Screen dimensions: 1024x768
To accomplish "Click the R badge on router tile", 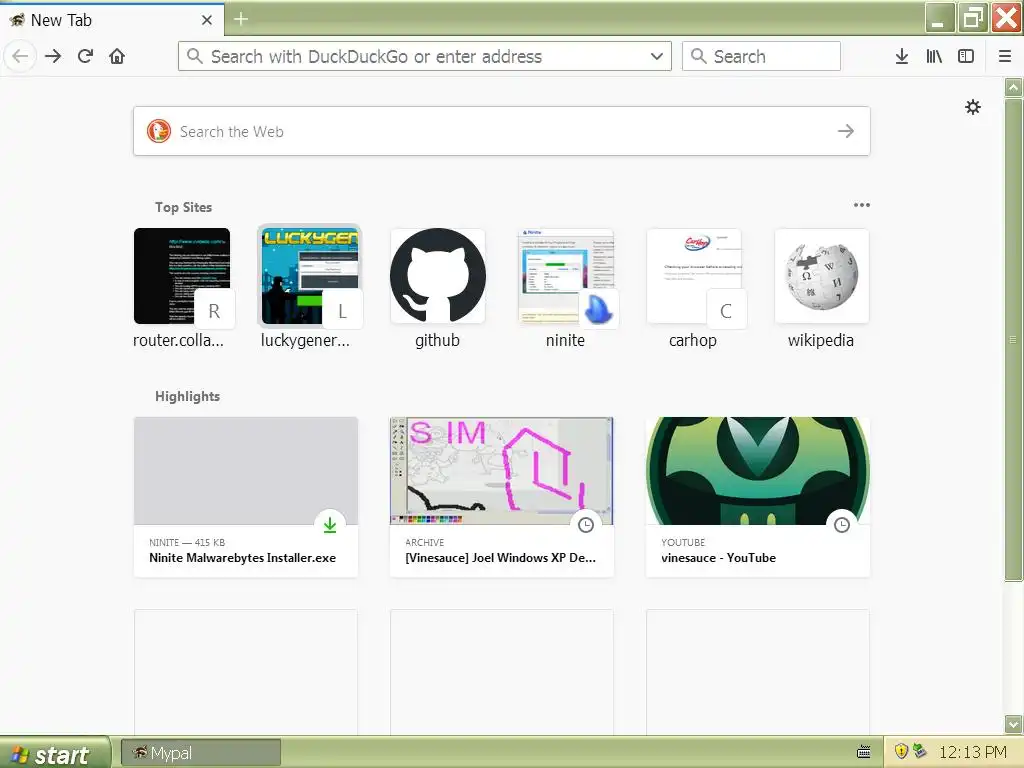I will [214, 311].
